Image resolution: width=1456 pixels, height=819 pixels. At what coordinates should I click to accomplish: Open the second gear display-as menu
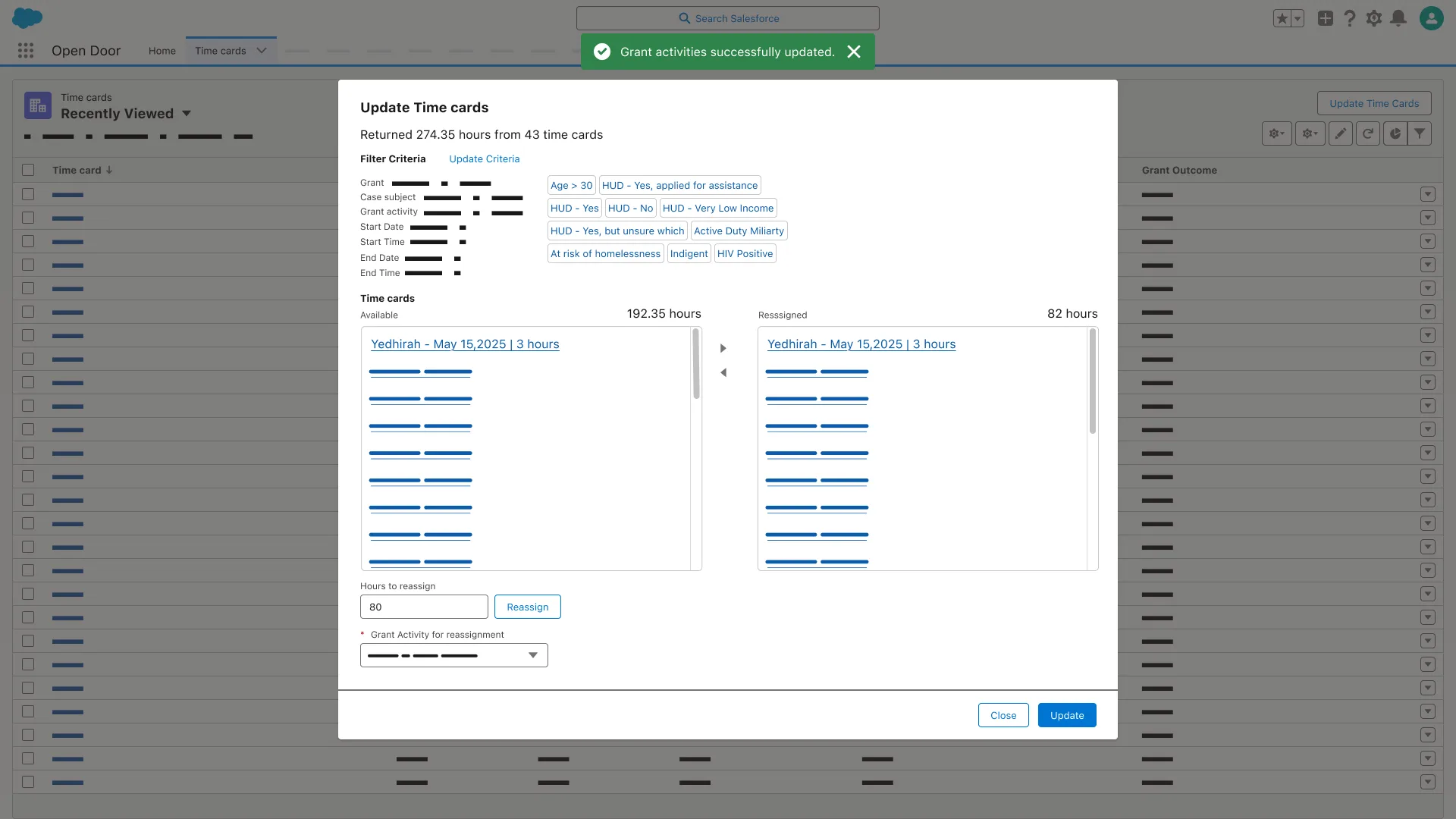(x=1310, y=133)
